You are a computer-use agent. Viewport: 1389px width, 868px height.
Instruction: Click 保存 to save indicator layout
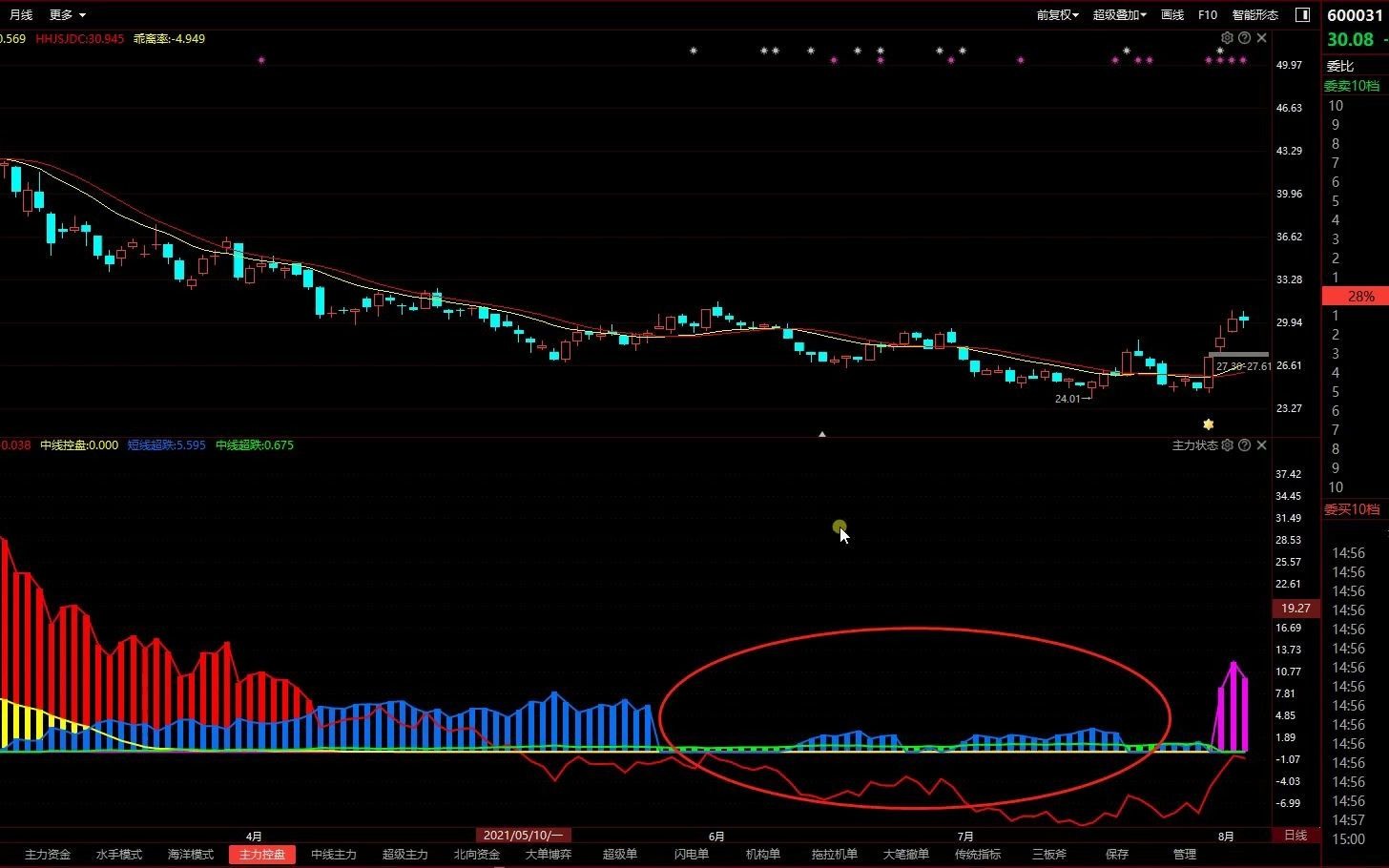pos(1117,855)
